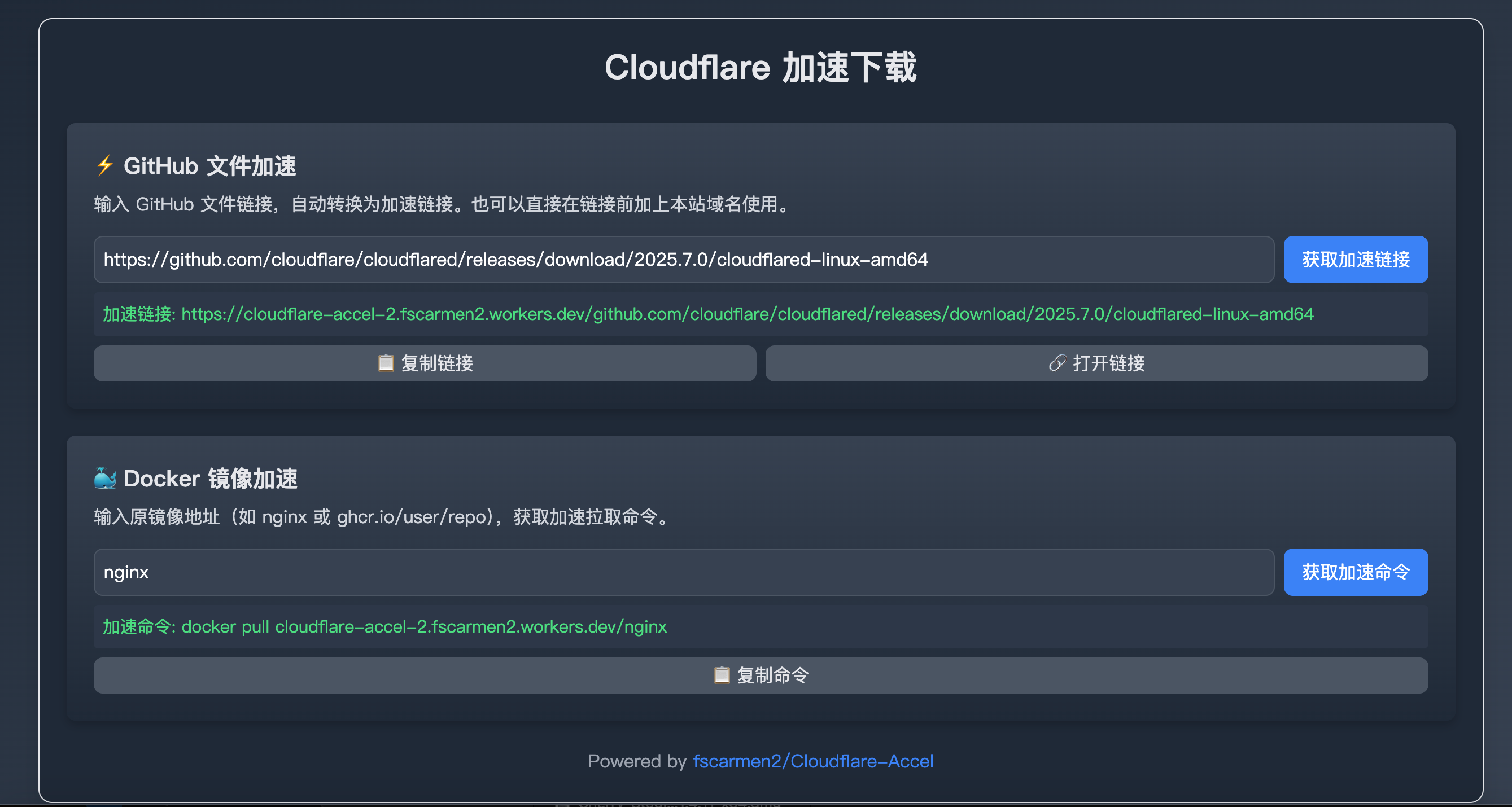The width and height of the screenshot is (1512, 807).
Task: Click the Docker 镜像加速 heading text
Action: (x=211, y=479)
